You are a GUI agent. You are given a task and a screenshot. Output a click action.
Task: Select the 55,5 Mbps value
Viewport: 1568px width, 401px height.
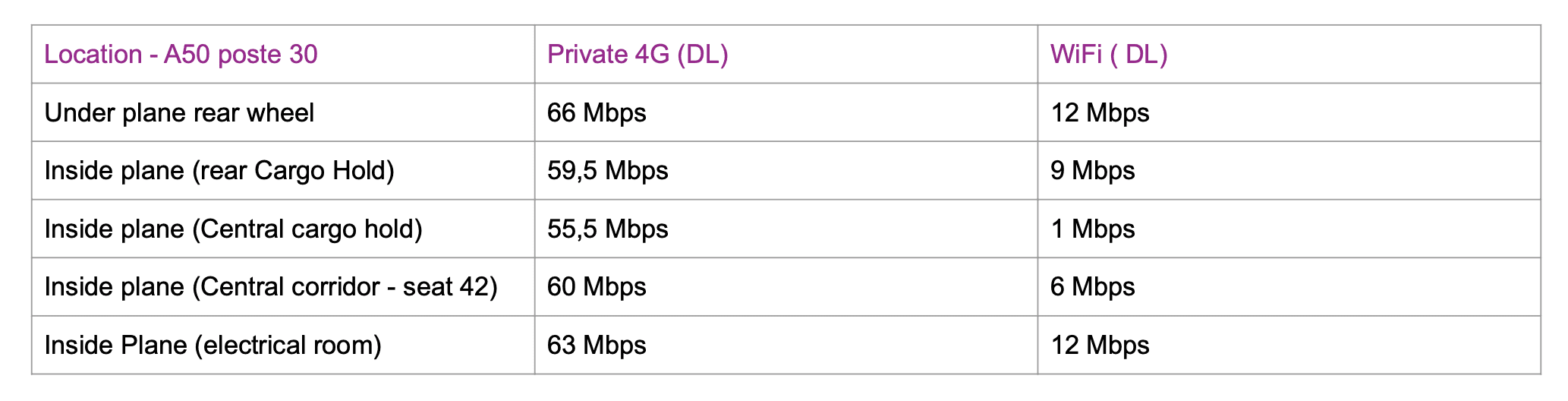pyautogui.click(x=607, y=229)
